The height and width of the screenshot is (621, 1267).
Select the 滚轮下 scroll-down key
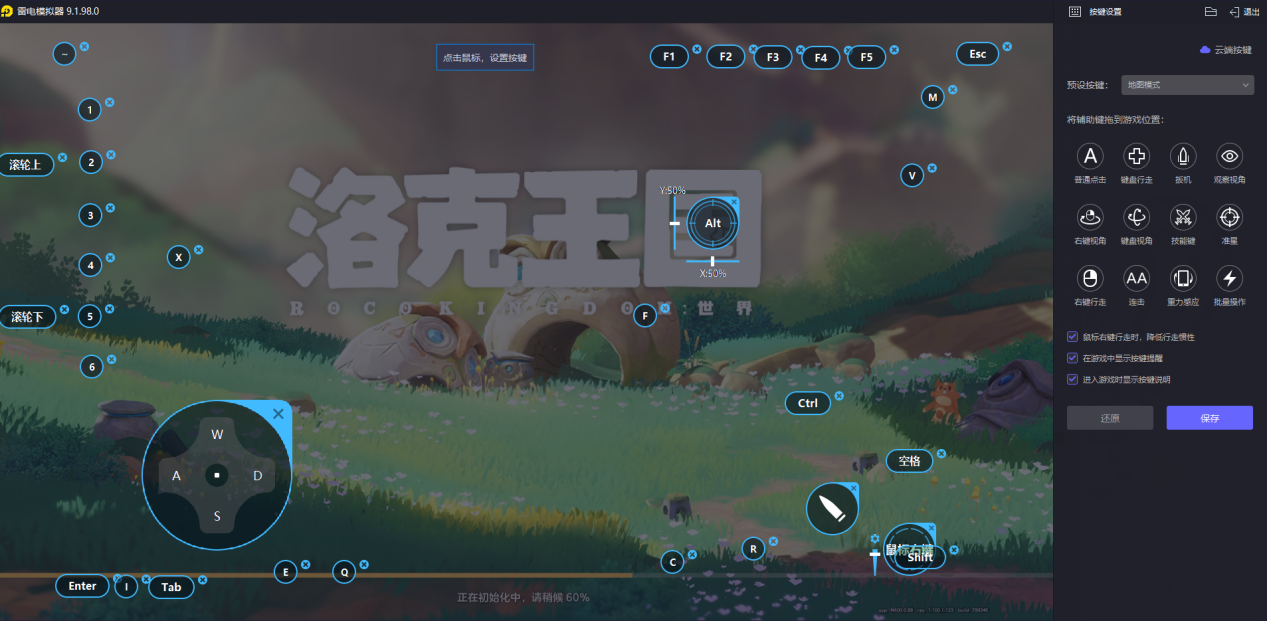27,317
